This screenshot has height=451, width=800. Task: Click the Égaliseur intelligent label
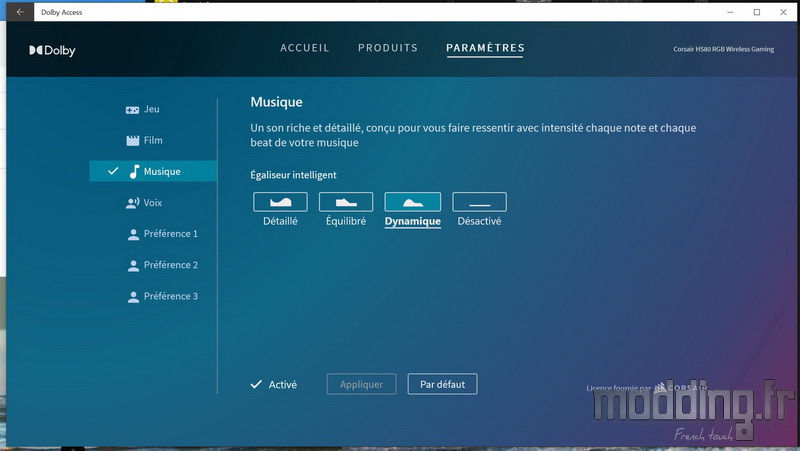293,175
